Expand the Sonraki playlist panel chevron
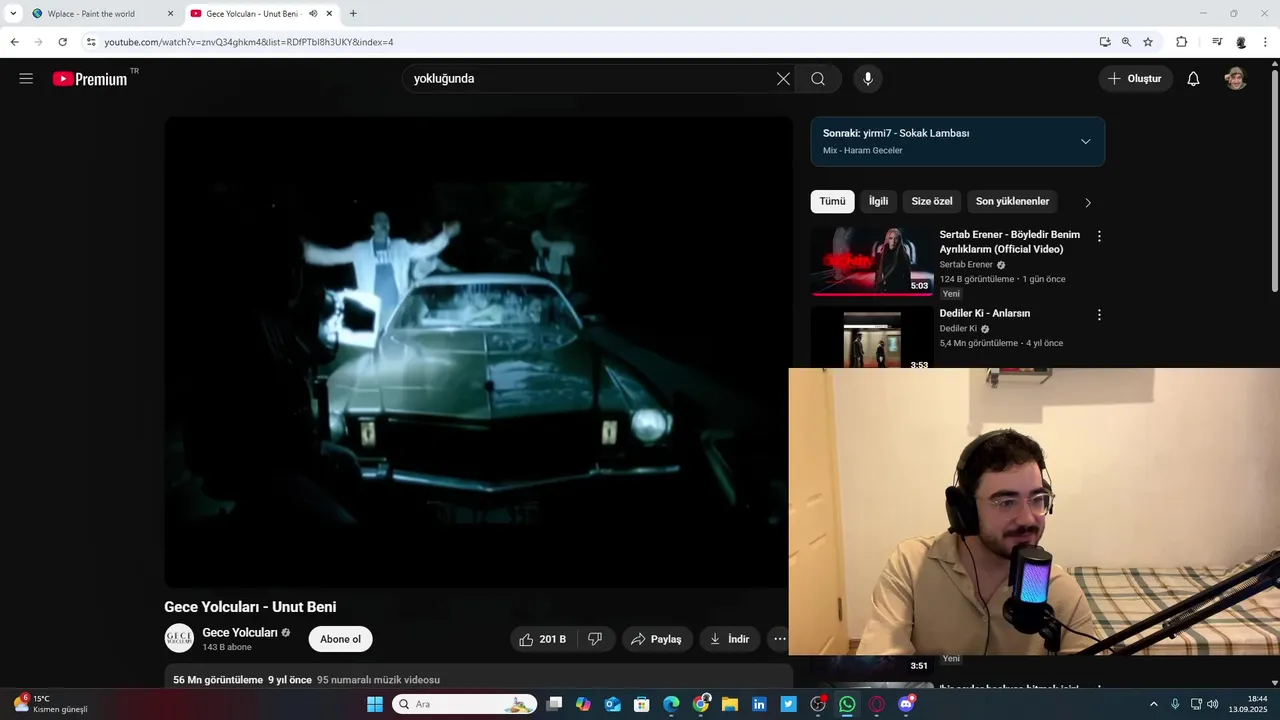 pos(1085,141)
